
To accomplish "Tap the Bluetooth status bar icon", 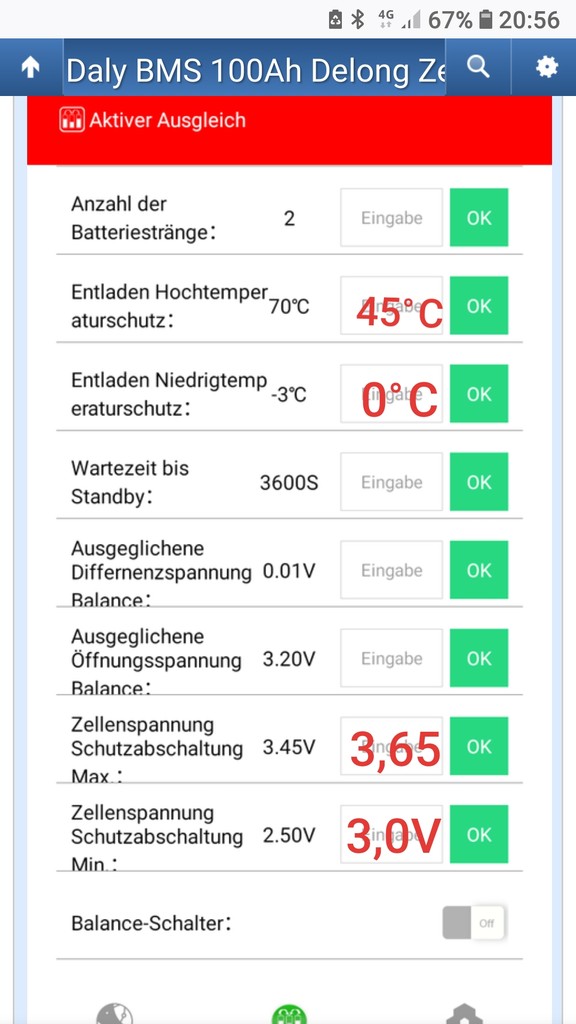I will (357, 20).
